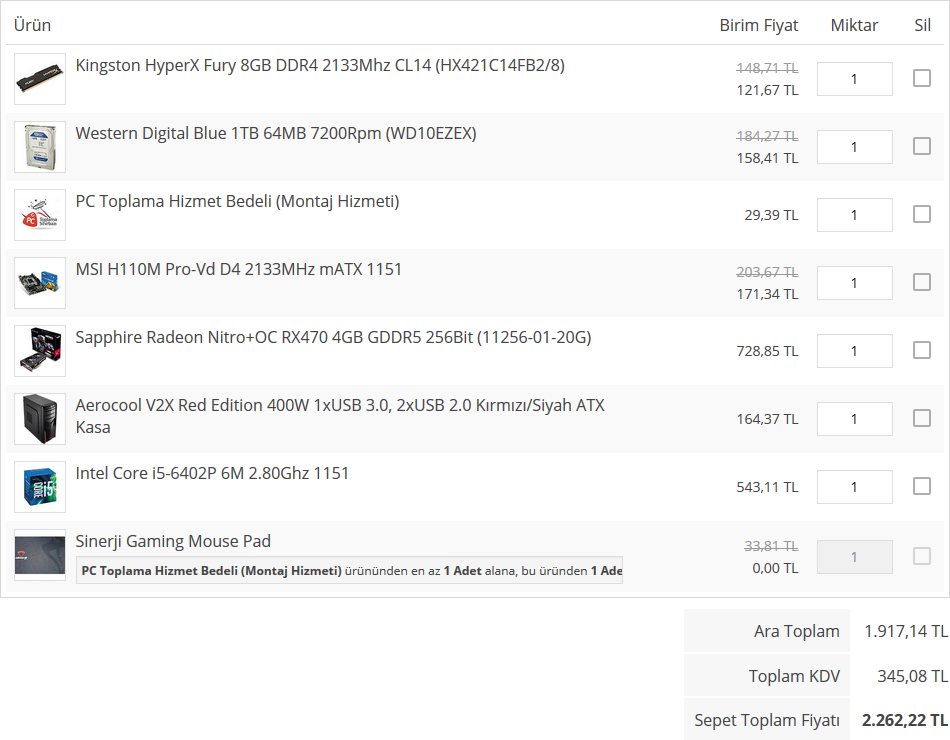Focus quantity field for Intel Core i5-6402P
The image size is (950, 740).
point(854,487)
